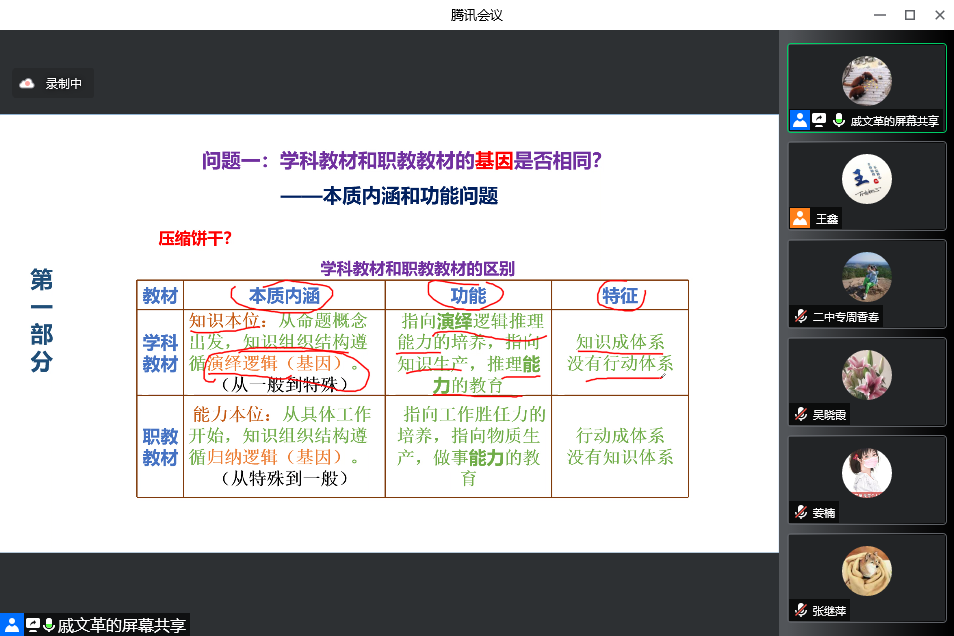Image resolution: width=954 pixels, height=636 pixels.
Task: Click 戚文革的屏幕共享 name label in participant tile
Action: coord(894,121)
